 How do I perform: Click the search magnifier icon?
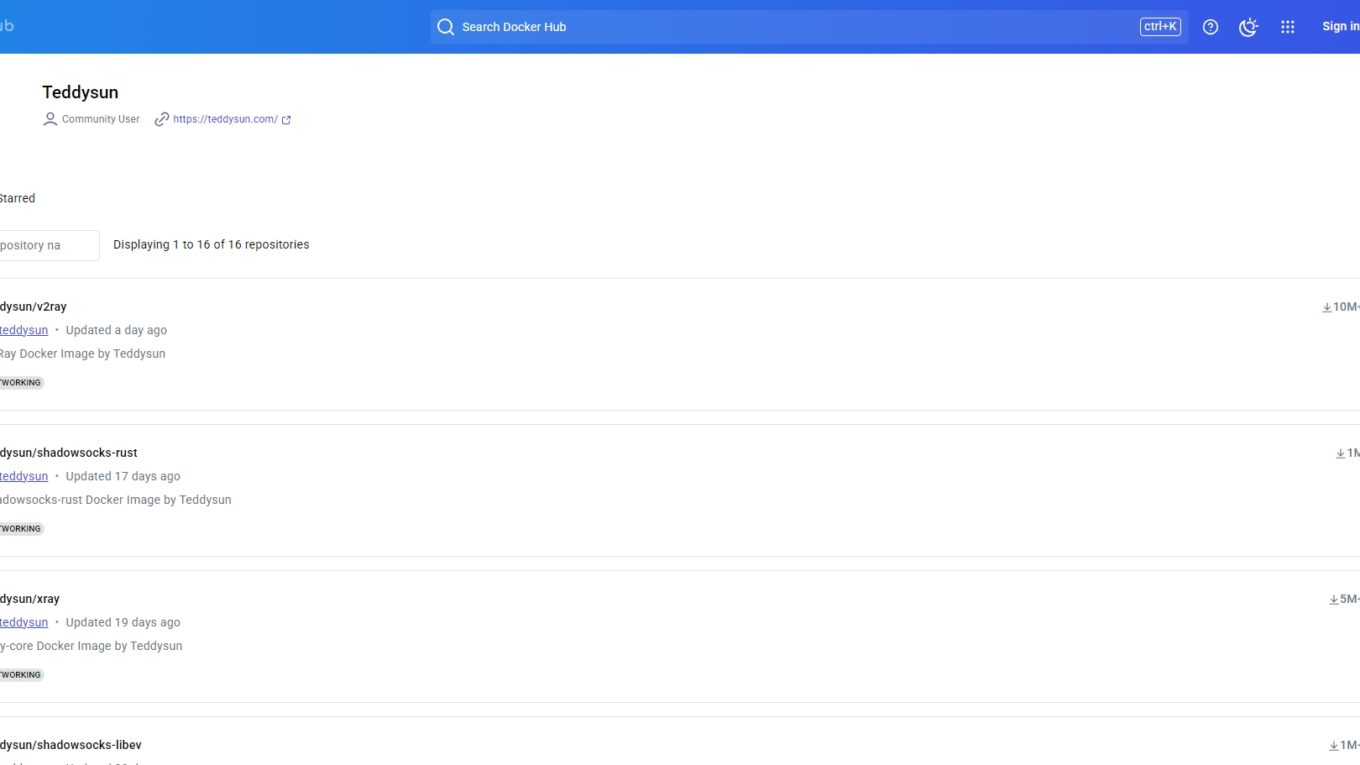[x=446, y=27]
